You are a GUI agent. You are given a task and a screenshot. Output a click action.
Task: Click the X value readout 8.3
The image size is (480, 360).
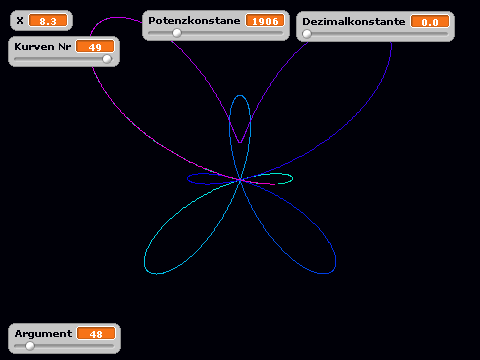point(48,21)
